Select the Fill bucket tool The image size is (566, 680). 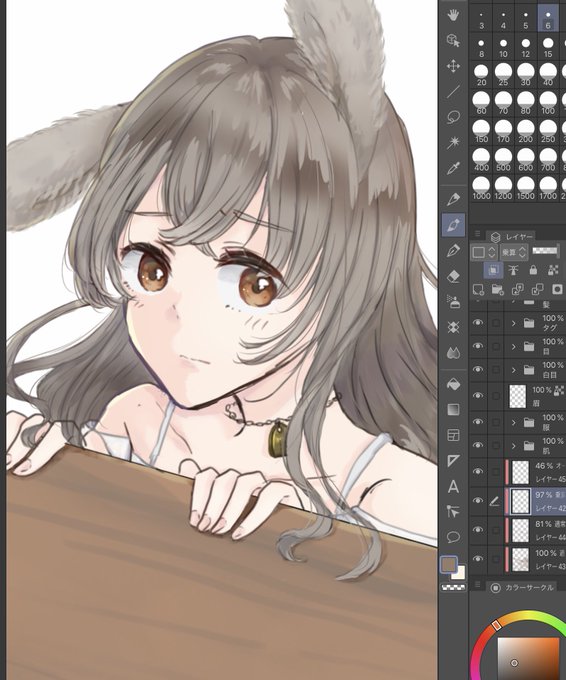coord(453,384)
